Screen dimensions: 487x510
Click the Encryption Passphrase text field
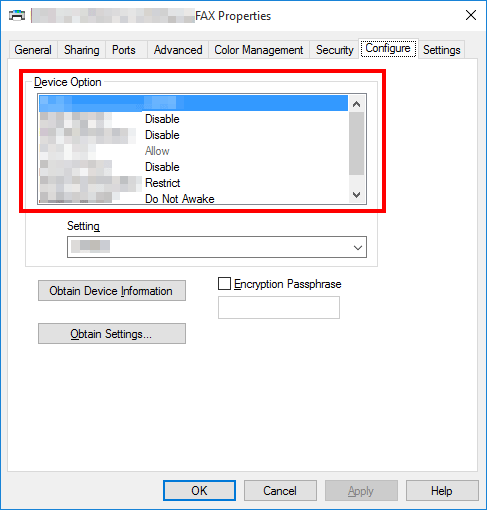pyautogui.click(x=279, y=307)
